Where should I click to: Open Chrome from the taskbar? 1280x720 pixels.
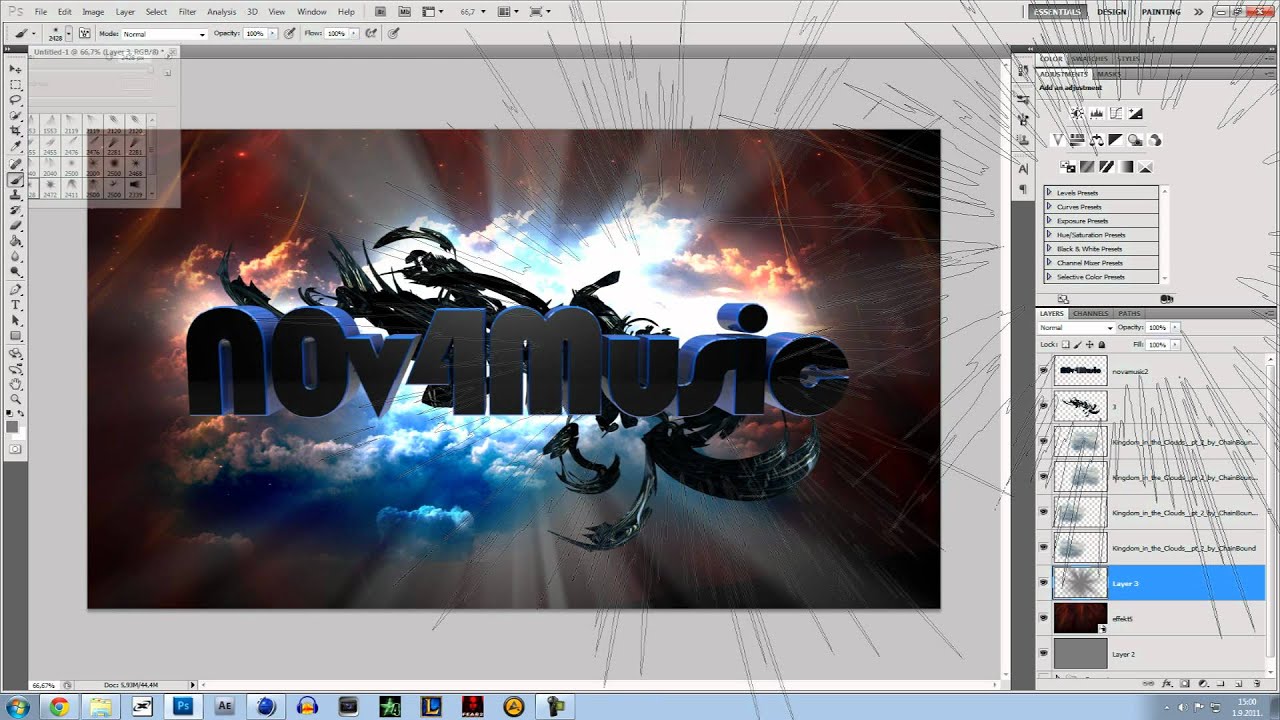pyautogui.click(x=59, y=707)
